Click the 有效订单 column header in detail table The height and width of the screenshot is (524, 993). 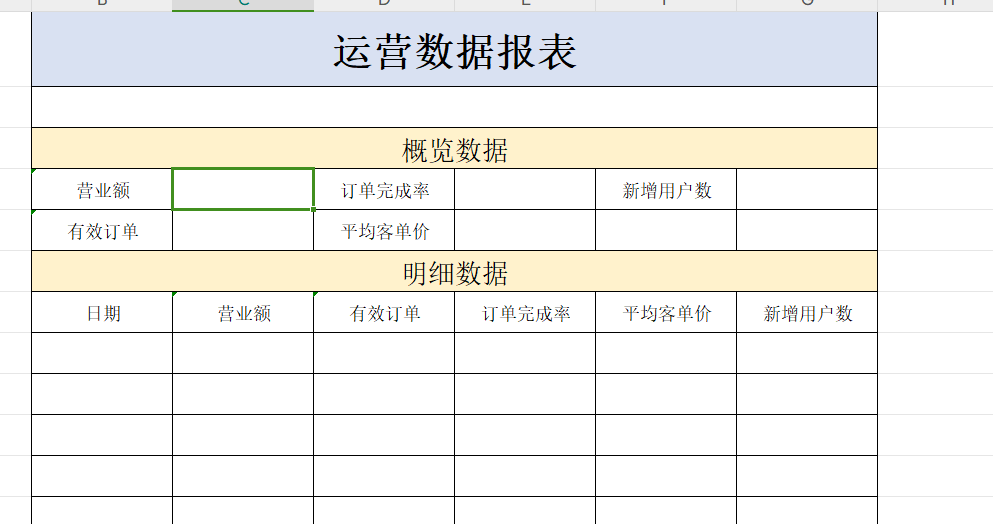click(385, 313)
